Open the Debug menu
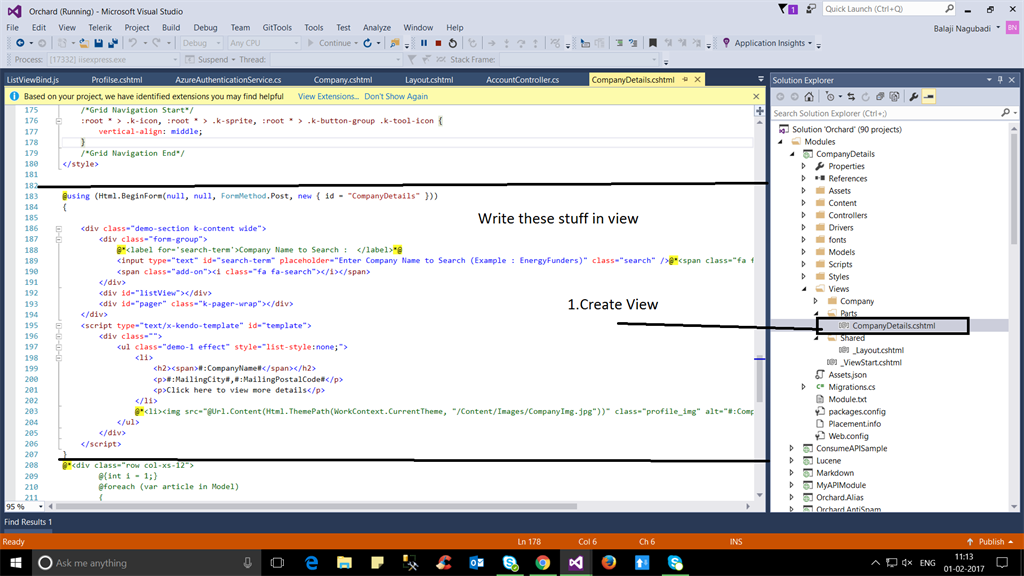The width and height of the screenshot is (1024, 576). point(205,27)
